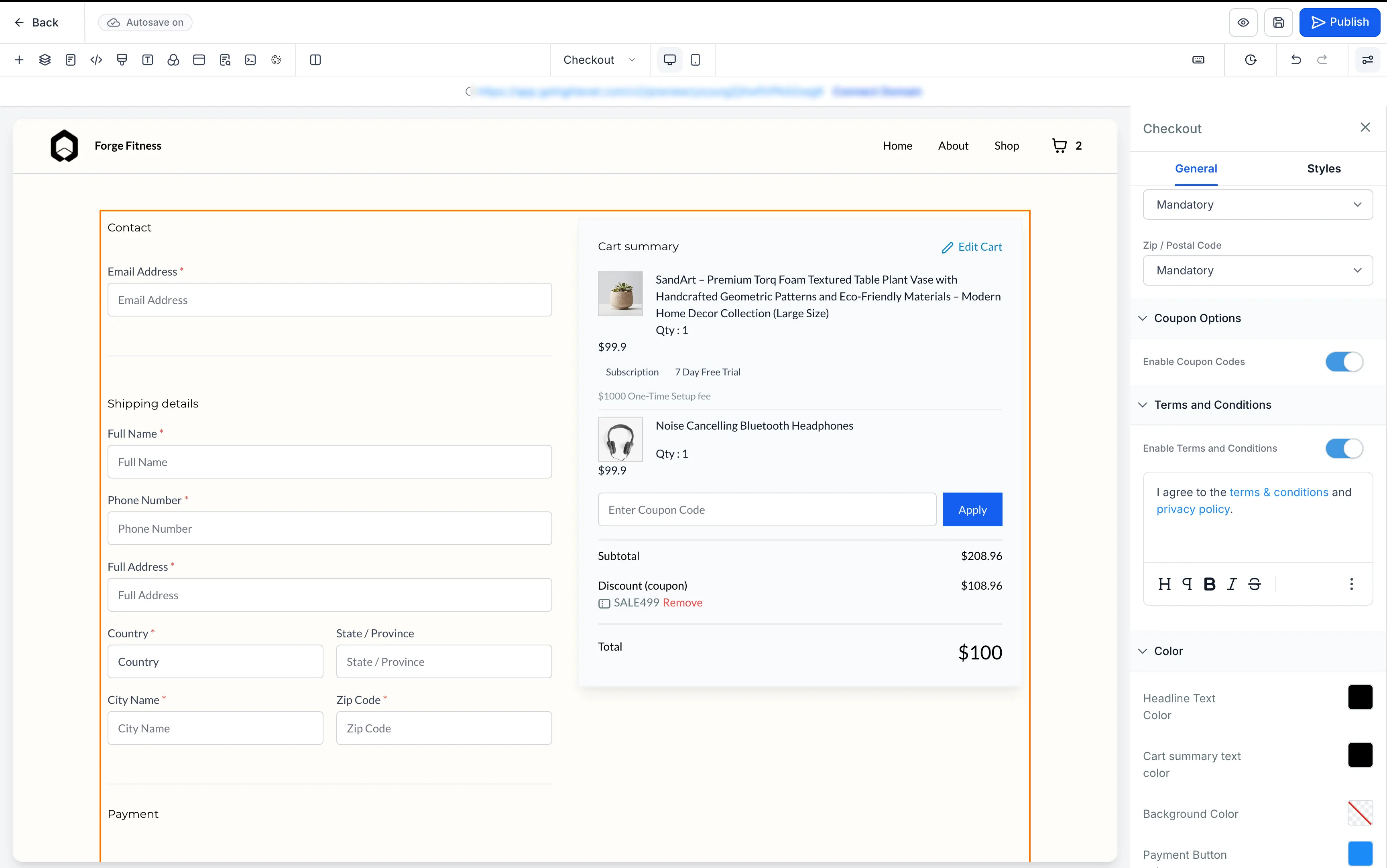Viewport: 1387px width, 868px height.
Task: Disable the Enable Coupon Codes toggle
Action: (1343, 362)
